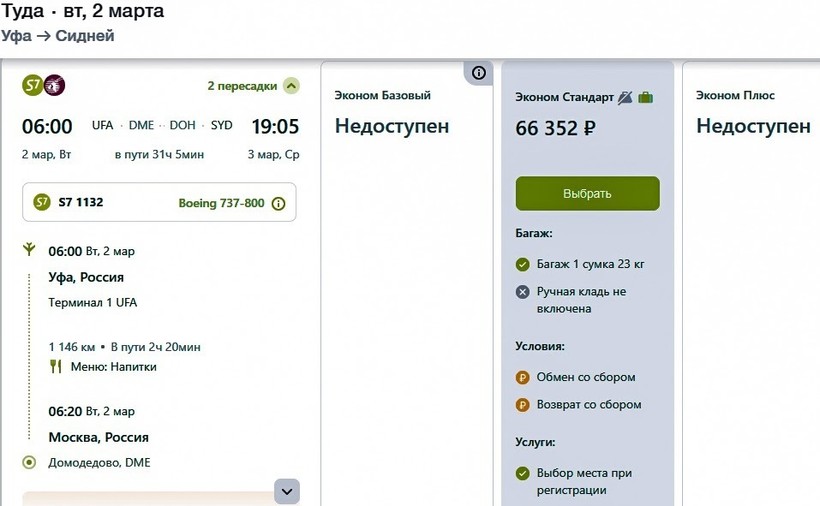Screen dimensions: 820x506
Task: Click the Boeing 737-800 aircraft link
Action: 221,203
